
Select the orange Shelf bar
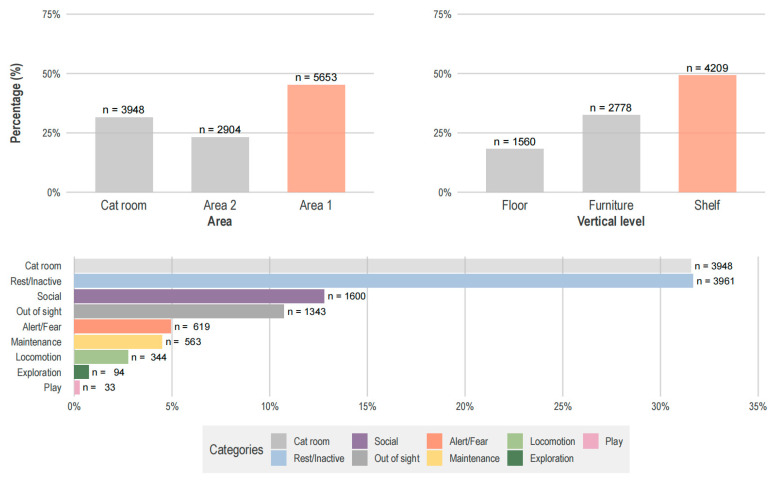pyautogui.click(x=707, y=134)
